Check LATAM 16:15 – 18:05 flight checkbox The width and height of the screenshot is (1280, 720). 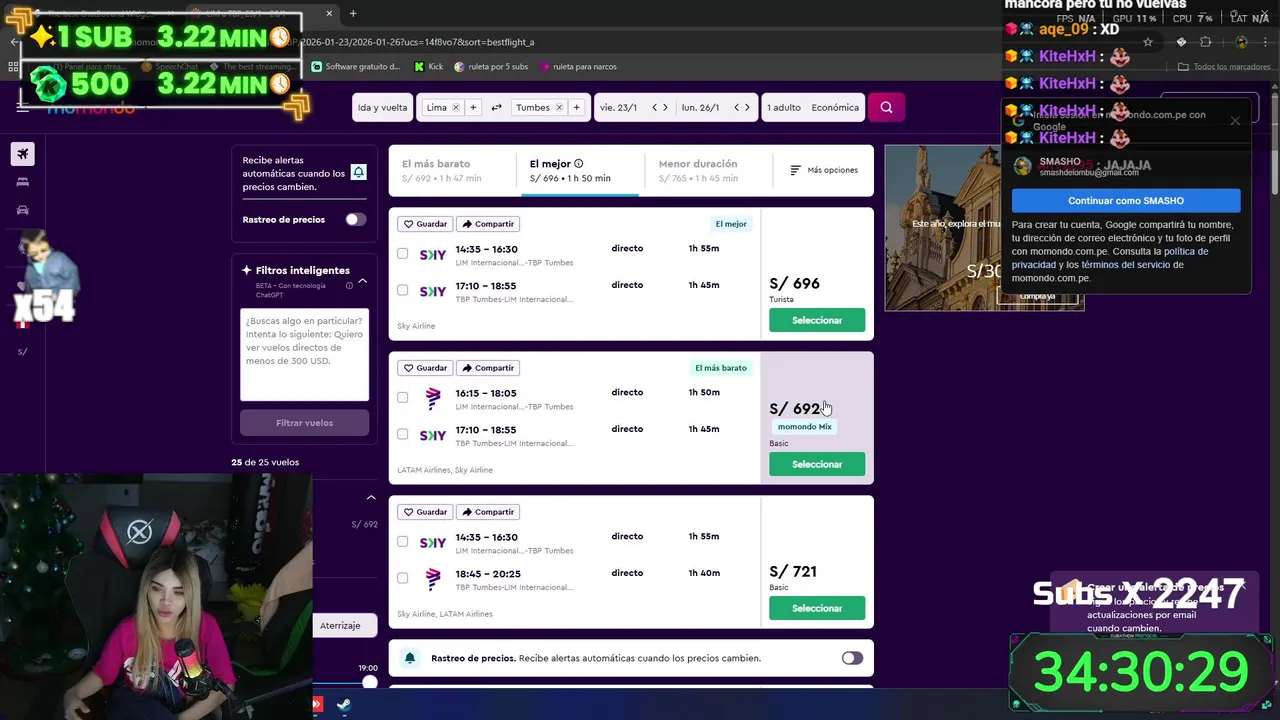coord(403,398)
